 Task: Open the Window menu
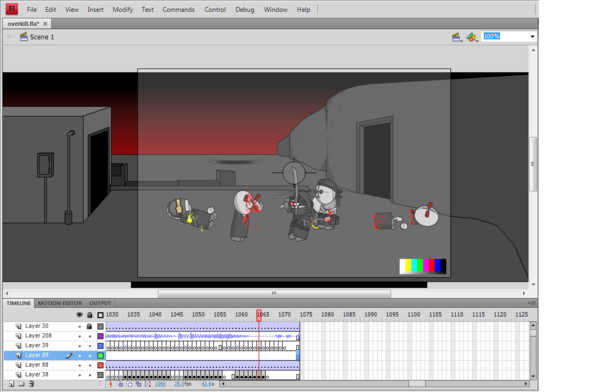[x=275, y=9]
